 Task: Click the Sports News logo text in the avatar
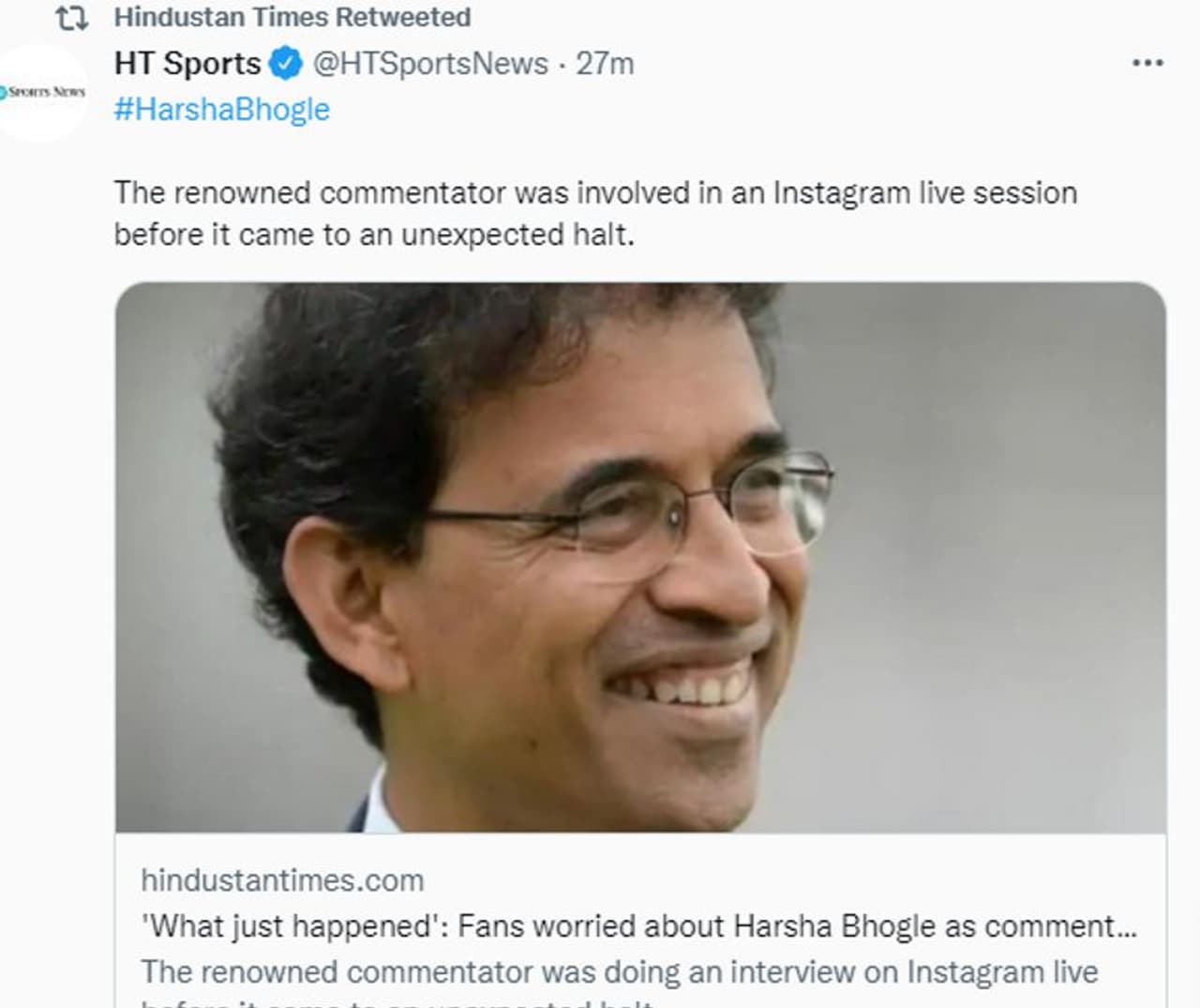click(x=45, y=92)
